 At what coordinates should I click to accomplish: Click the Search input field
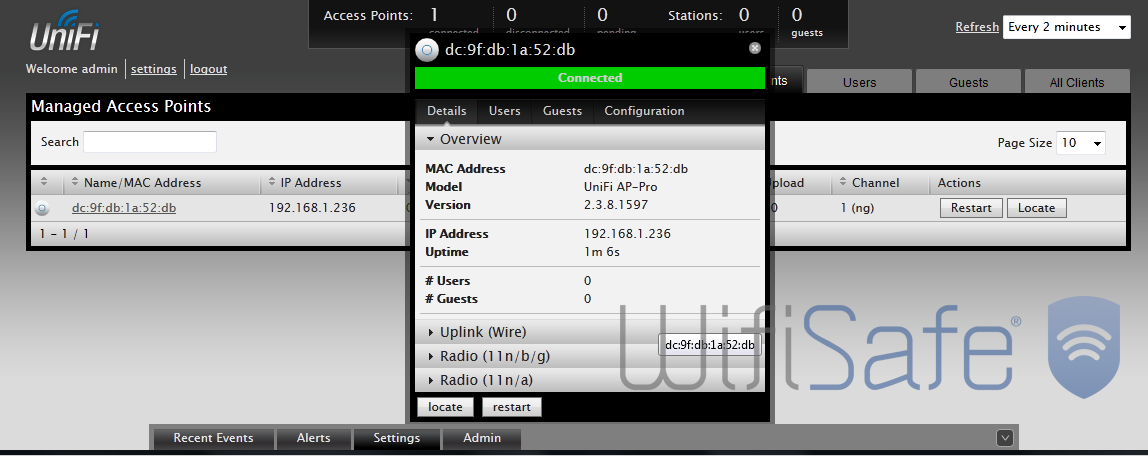(150, 142)
